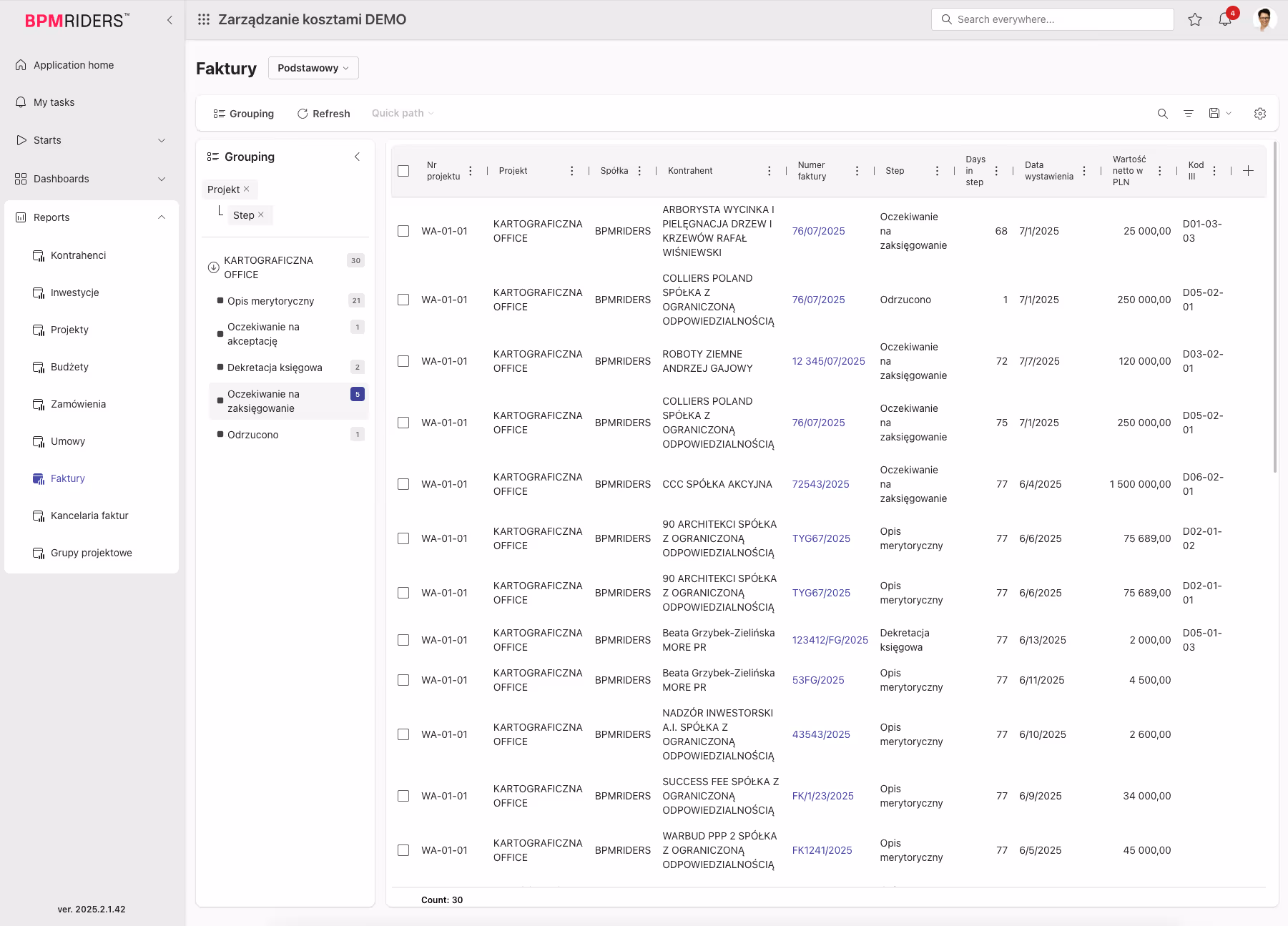This screenshot has width=1288, height=926.
Task: Expand the Dashboards sidebar section
Action: coord(162,179)
